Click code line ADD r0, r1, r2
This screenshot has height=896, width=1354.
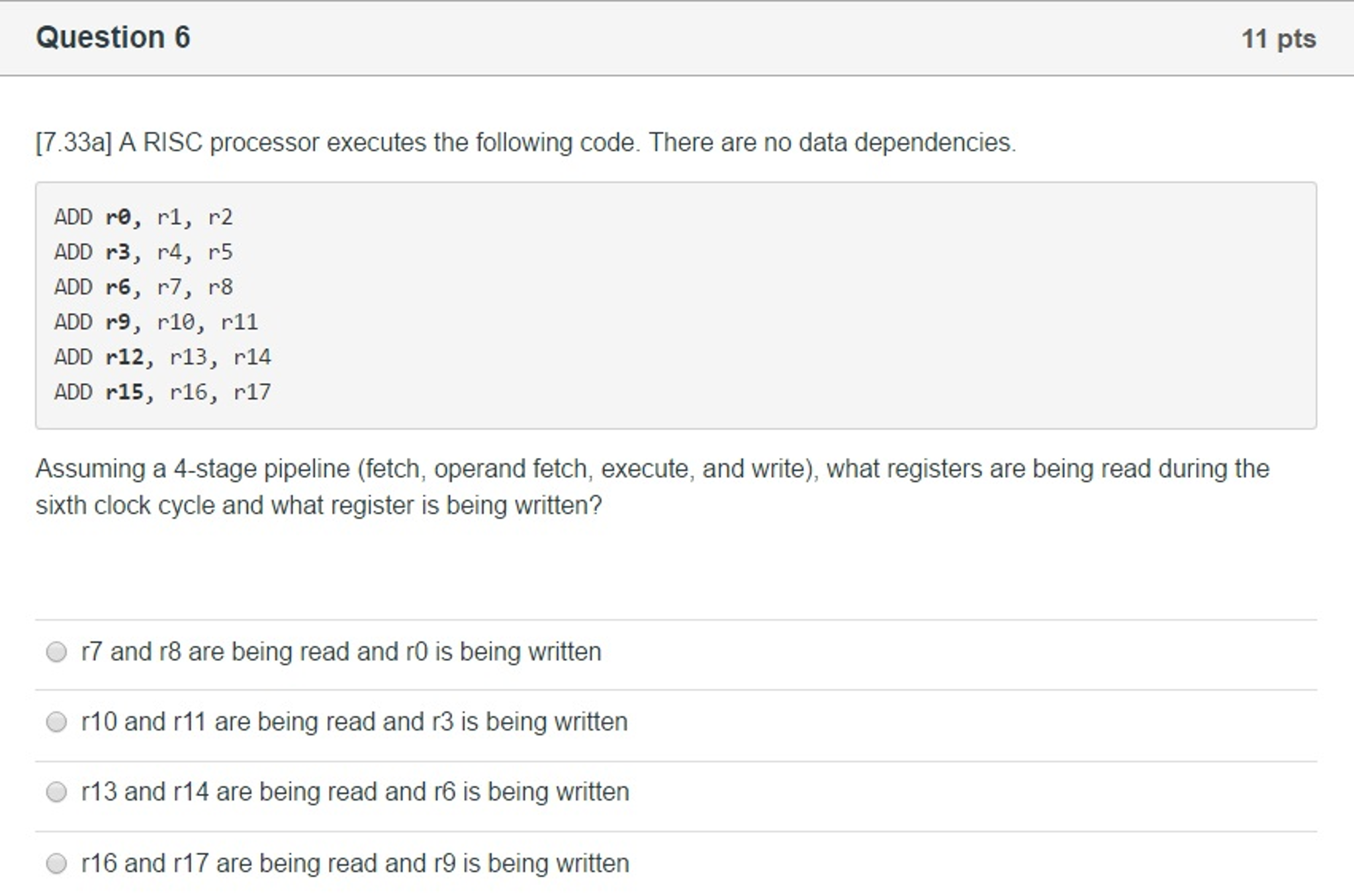tap(144, 217)
